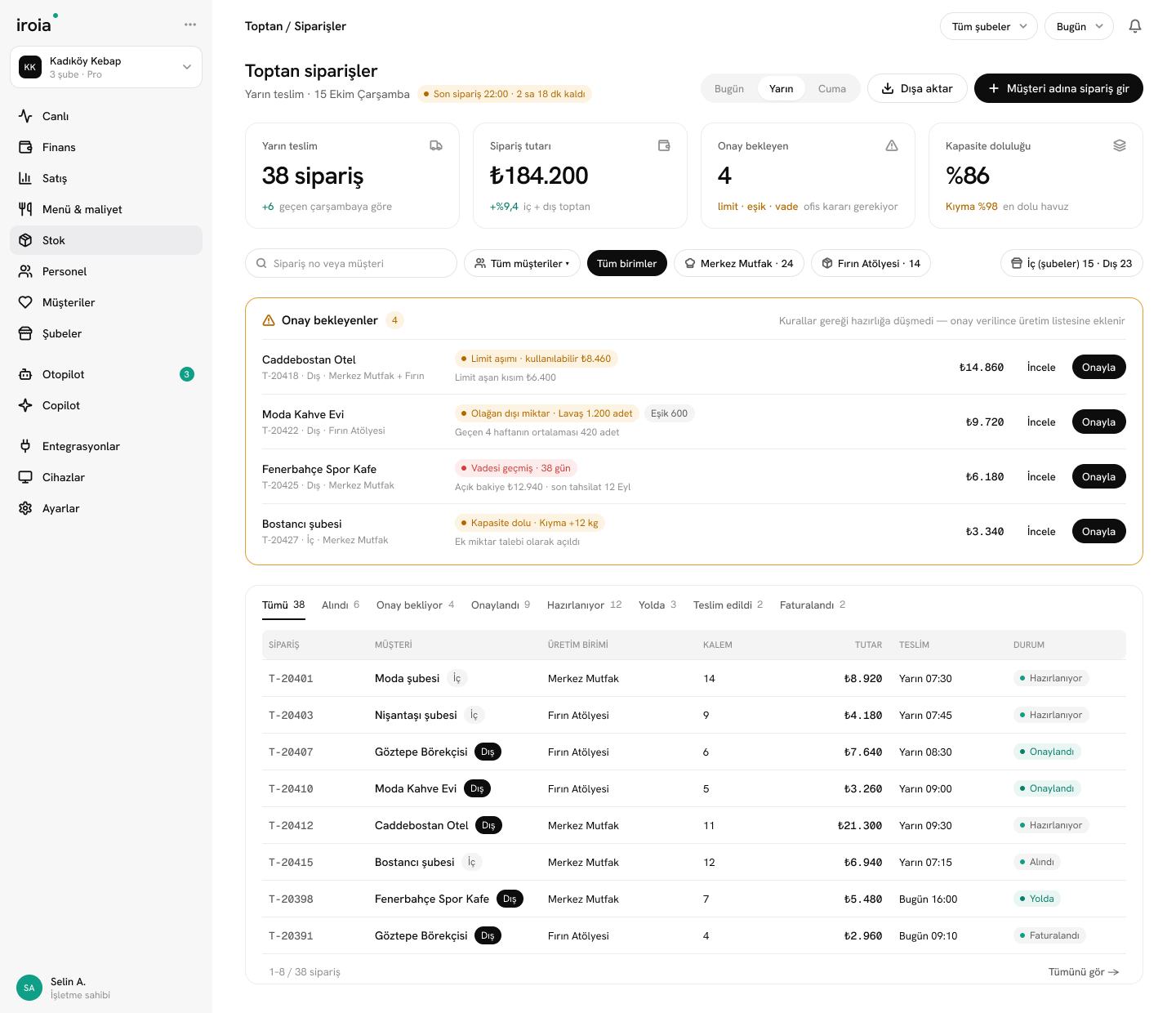This screenshot has height=1013, width=1176.
Task: Go to Şubeler page
Action: point(106,333)
